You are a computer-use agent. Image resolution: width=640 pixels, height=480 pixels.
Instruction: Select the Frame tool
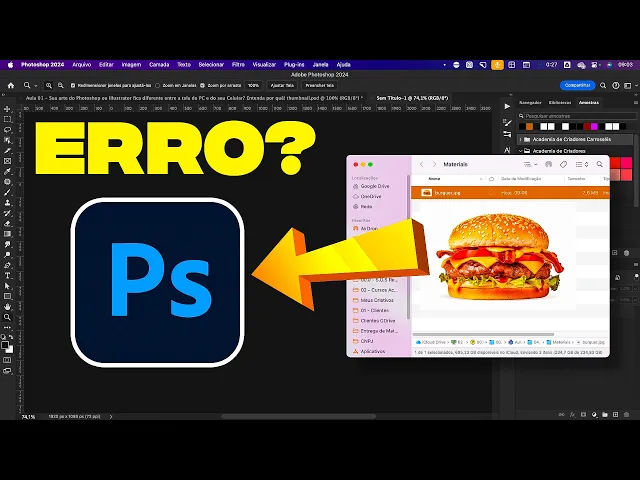(7, 161)
